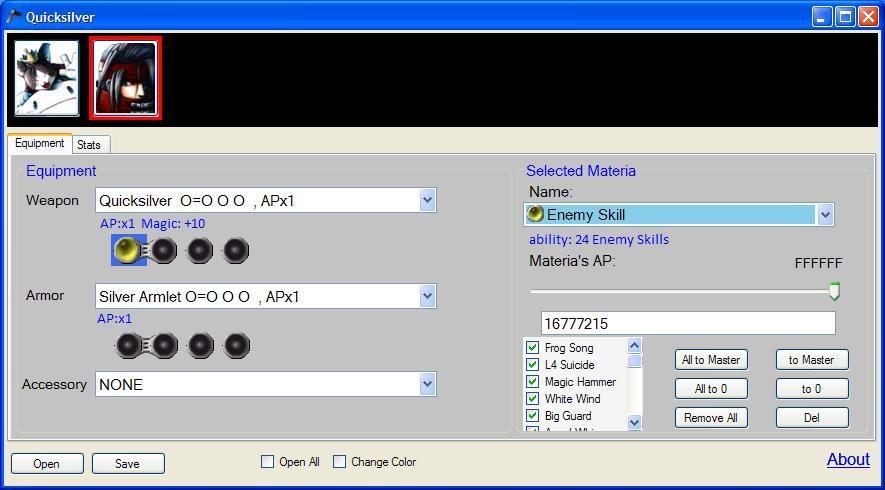
Task: Select the third armor materia slot
Action: 200,345
